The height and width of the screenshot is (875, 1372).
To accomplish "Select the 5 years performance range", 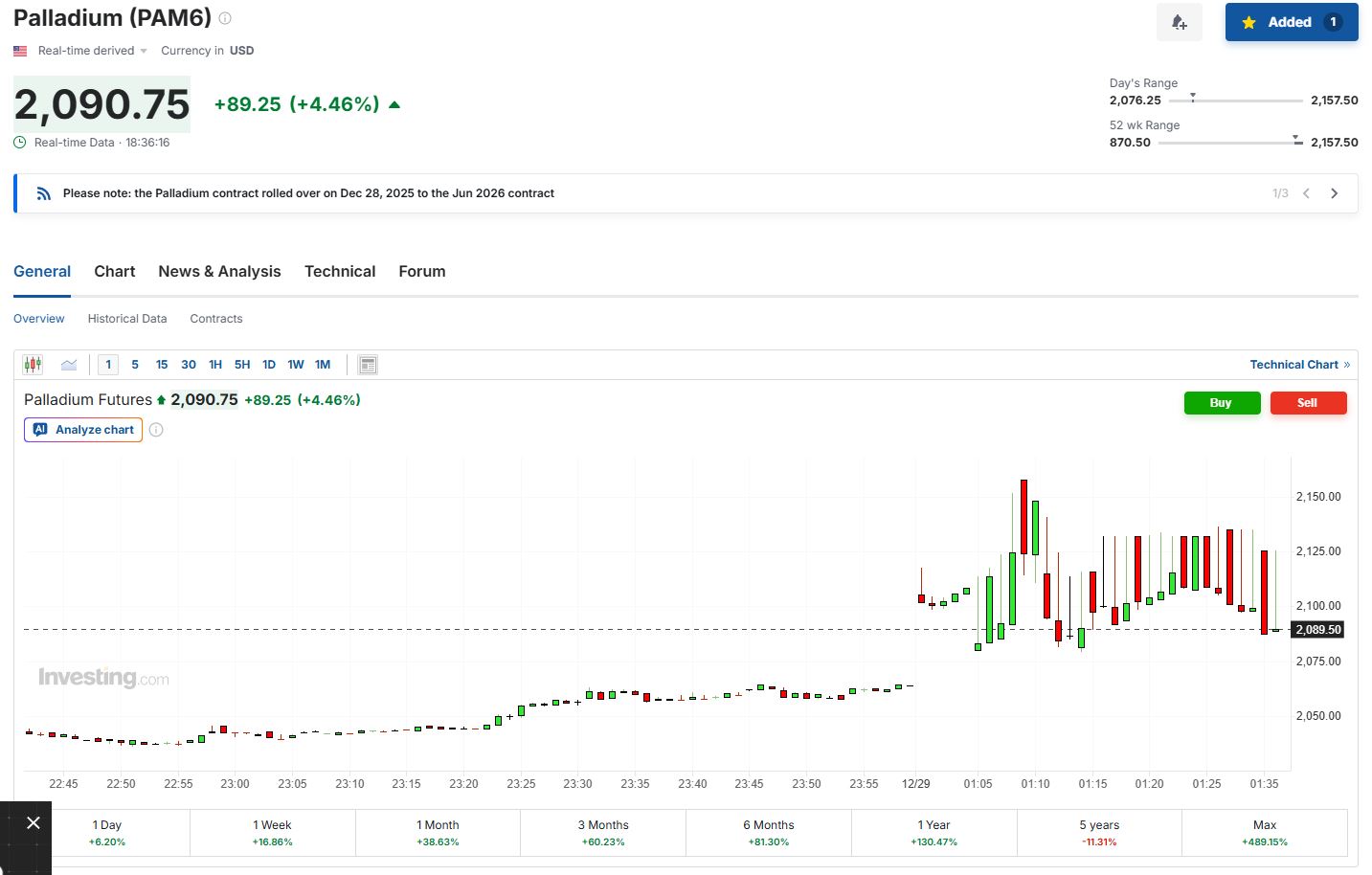I will (x=1099, y=833).
